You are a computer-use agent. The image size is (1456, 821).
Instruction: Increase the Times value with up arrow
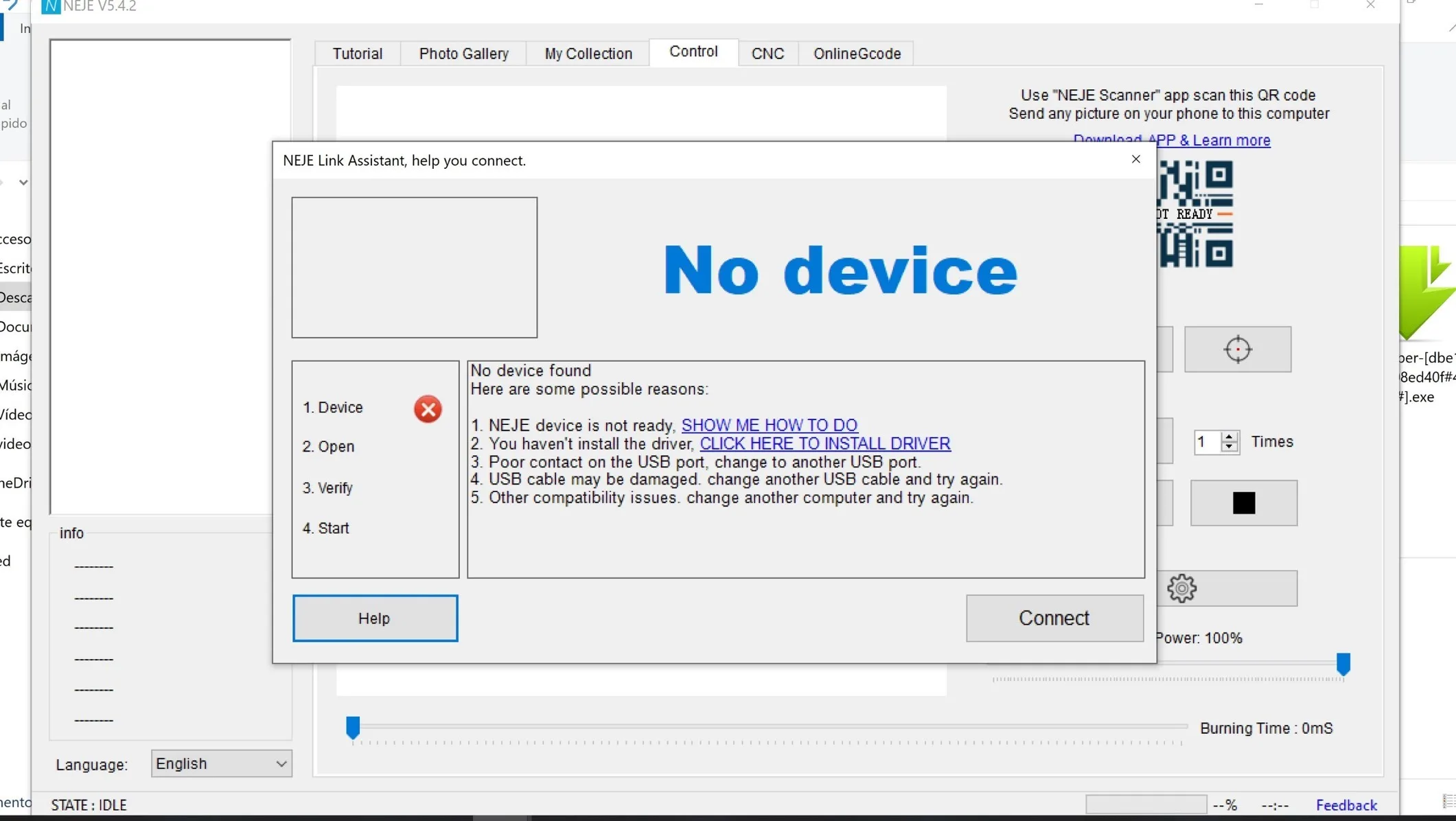tap(1229, 436)
